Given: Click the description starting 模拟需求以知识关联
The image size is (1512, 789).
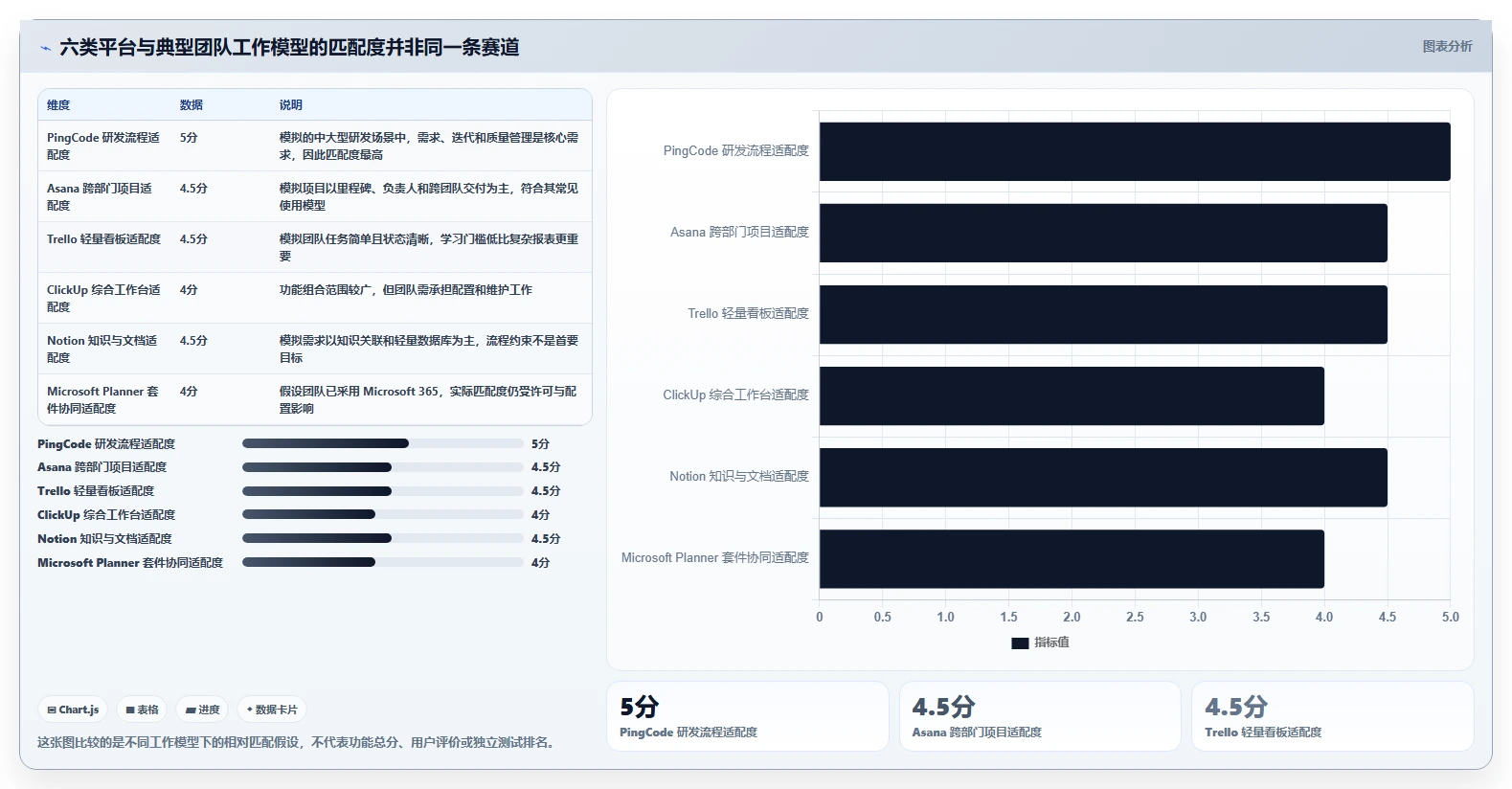Looking at the screenshot, I should 429,349.
